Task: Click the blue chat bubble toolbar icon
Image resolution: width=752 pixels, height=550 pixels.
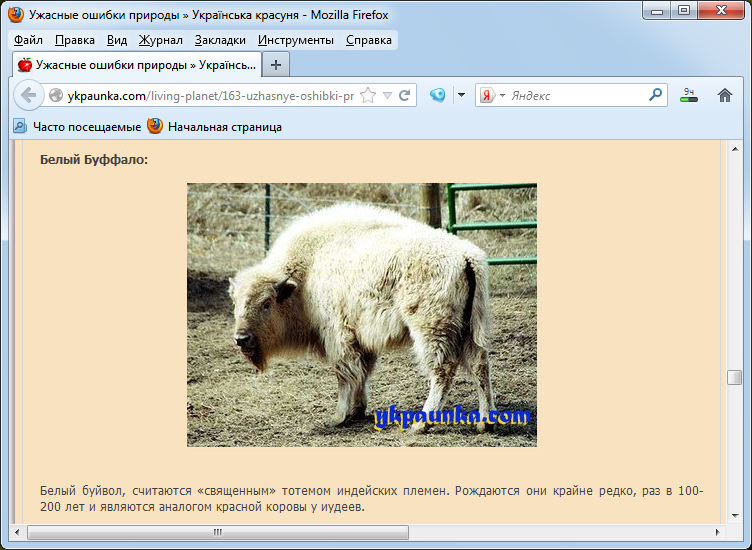Action: [x=437, y=96]
